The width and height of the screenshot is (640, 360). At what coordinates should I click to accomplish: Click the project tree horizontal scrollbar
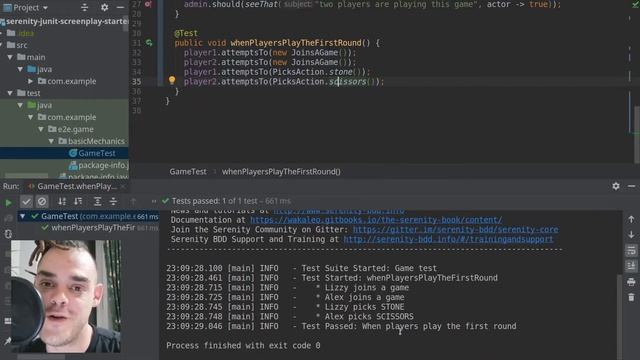point(27,176)
